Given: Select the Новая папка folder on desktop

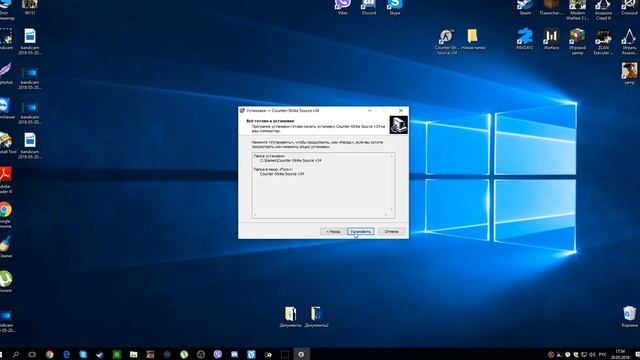Looking at the screenshot, I should (x=473, y=39).
